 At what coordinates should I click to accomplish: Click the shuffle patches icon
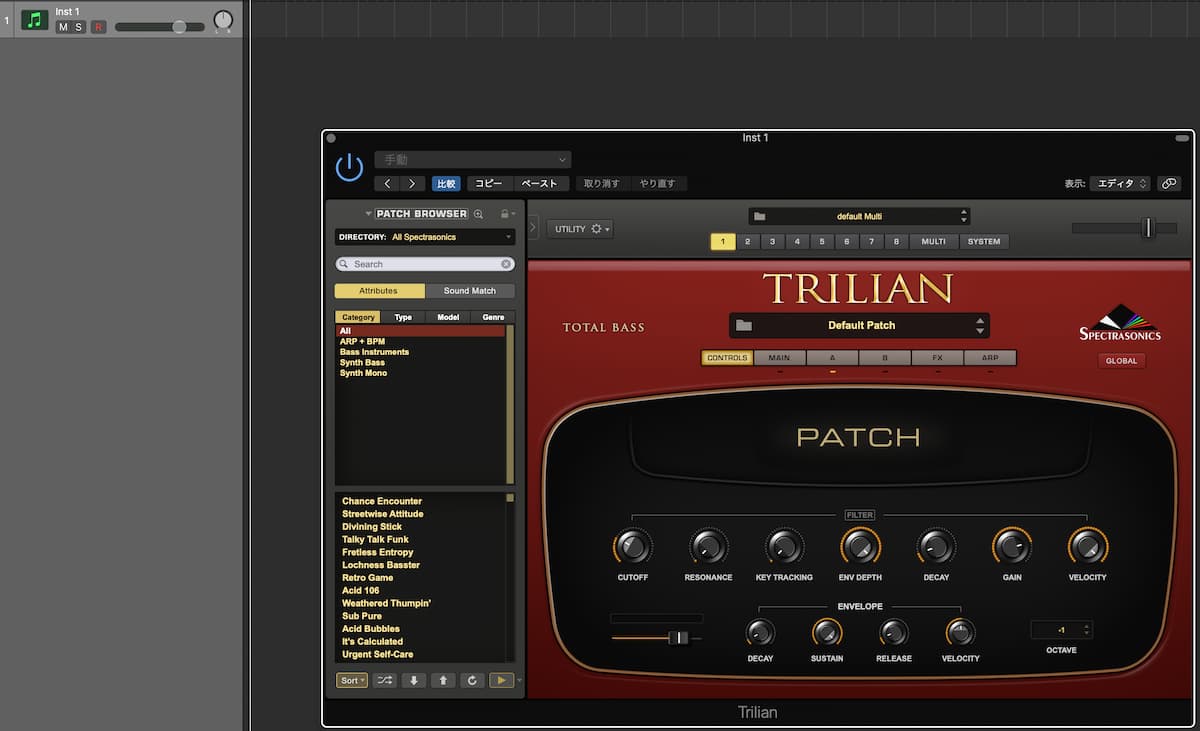(x=385, y=680)
